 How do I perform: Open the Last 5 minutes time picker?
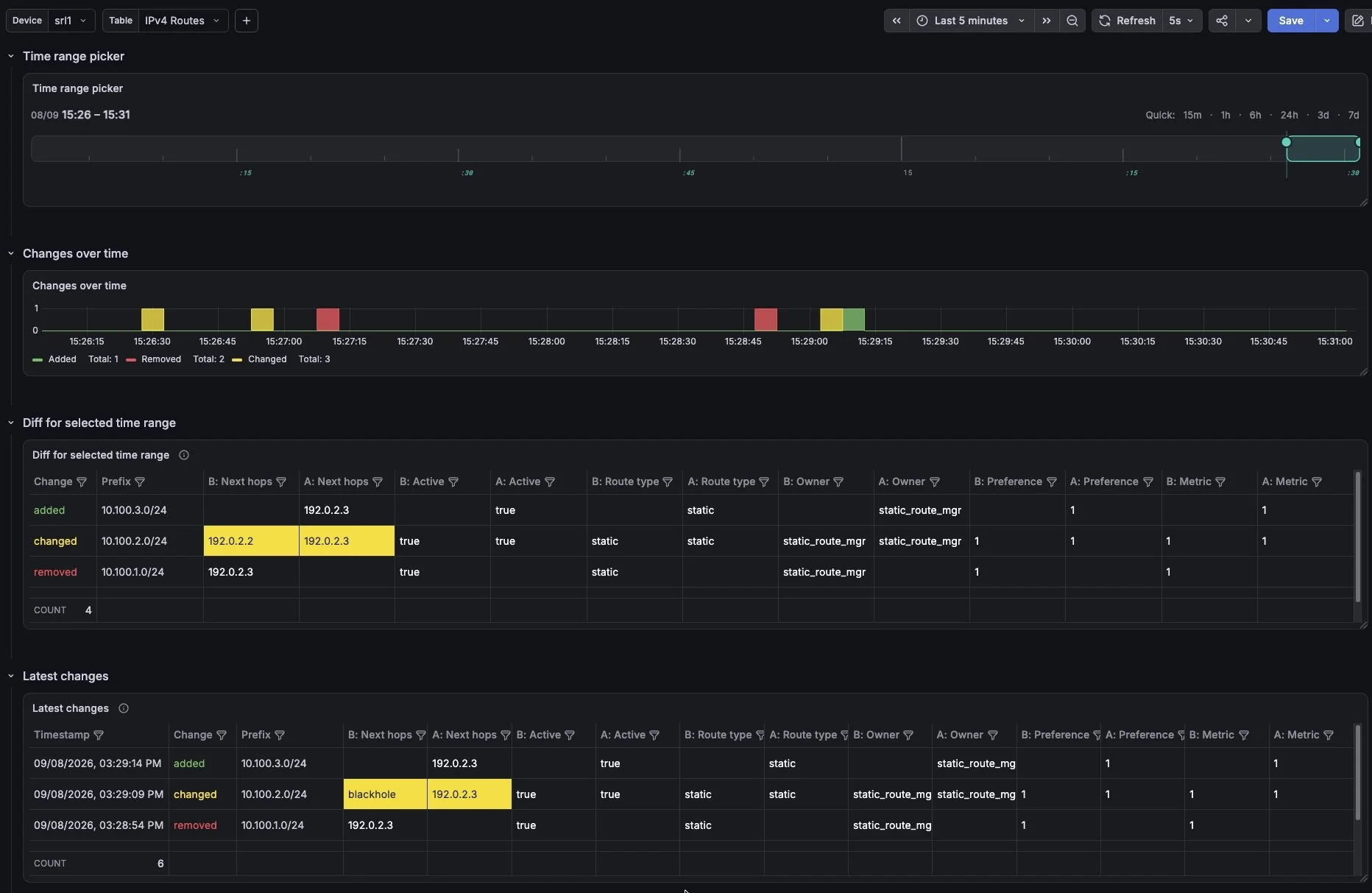[x=971, y=21]
